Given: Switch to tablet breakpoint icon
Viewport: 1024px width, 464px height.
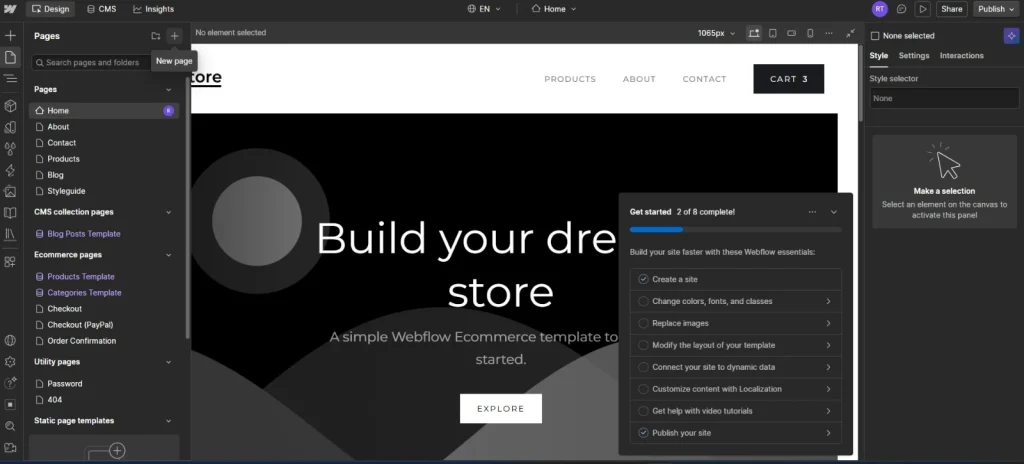Looking at the screenshot, I should (773, 33).
